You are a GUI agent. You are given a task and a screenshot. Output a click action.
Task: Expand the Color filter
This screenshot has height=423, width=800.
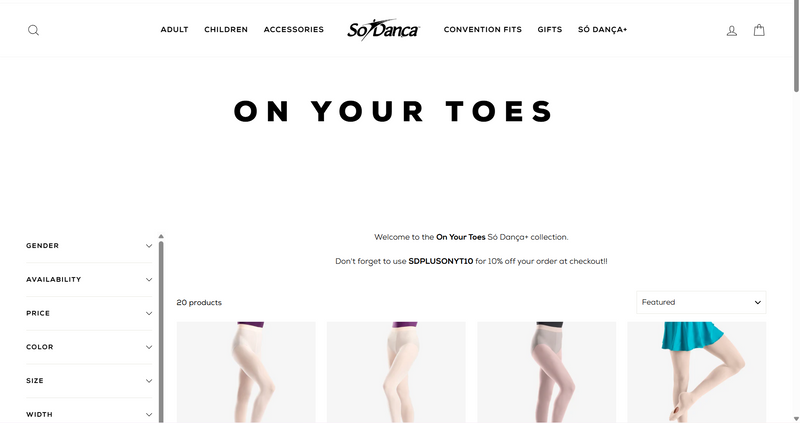pyautogui.click(x=89, y=347)
